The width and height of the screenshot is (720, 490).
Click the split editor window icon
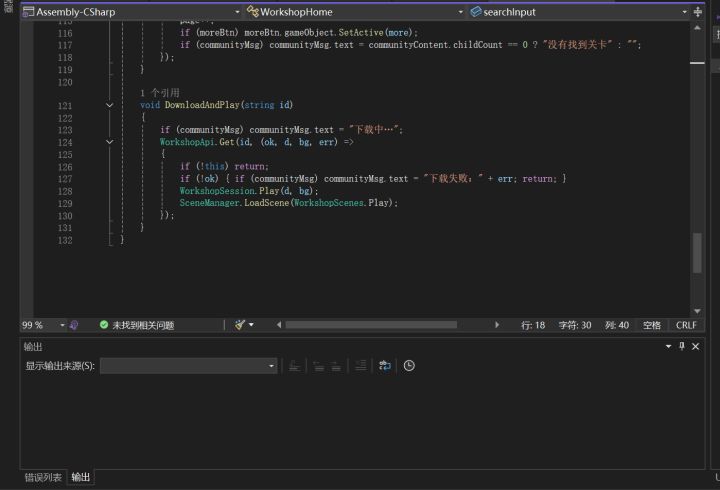(x=698, y=12)
